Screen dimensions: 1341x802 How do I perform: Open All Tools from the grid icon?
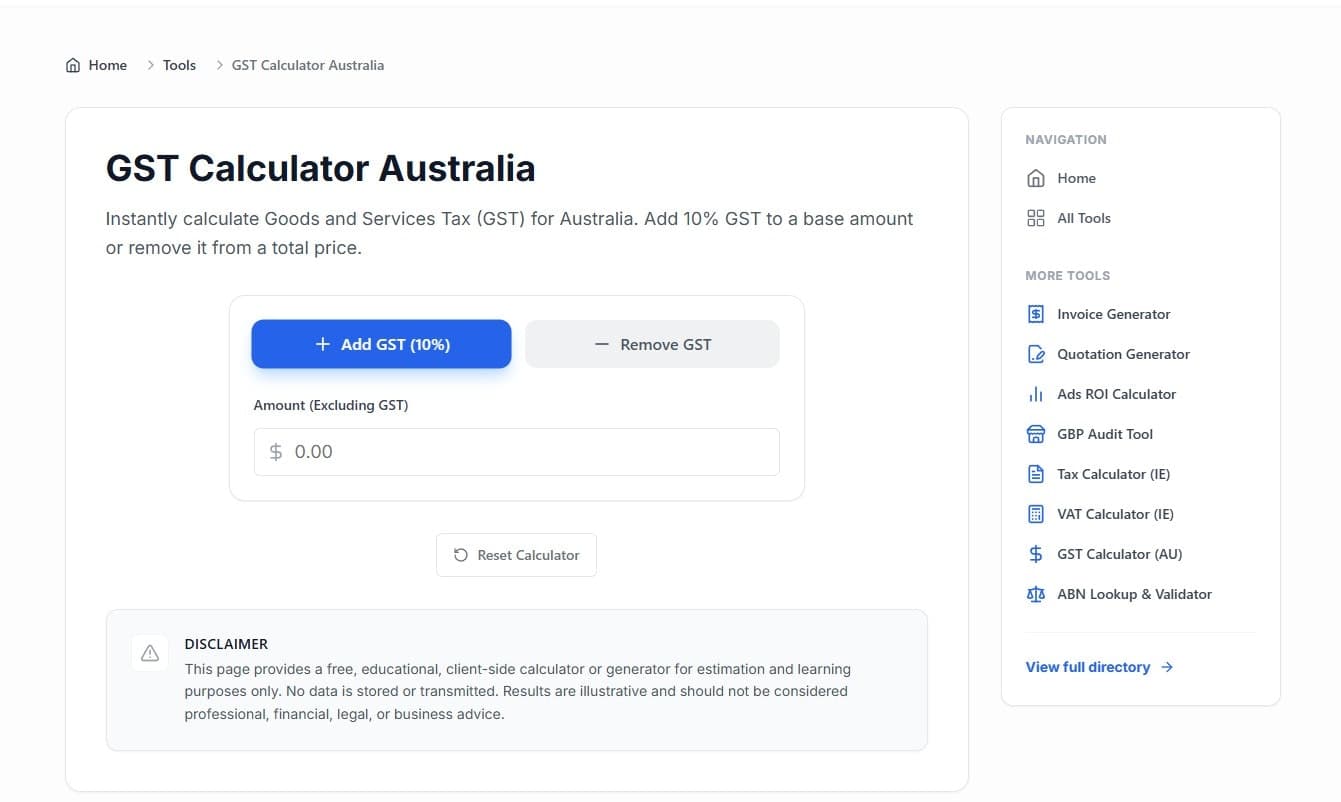tap(1035, 217)
